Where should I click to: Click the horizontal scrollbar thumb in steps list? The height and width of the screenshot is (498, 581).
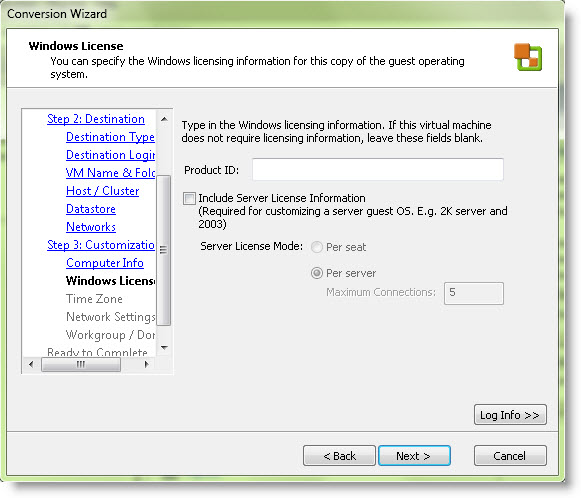(x=81, y=364)
